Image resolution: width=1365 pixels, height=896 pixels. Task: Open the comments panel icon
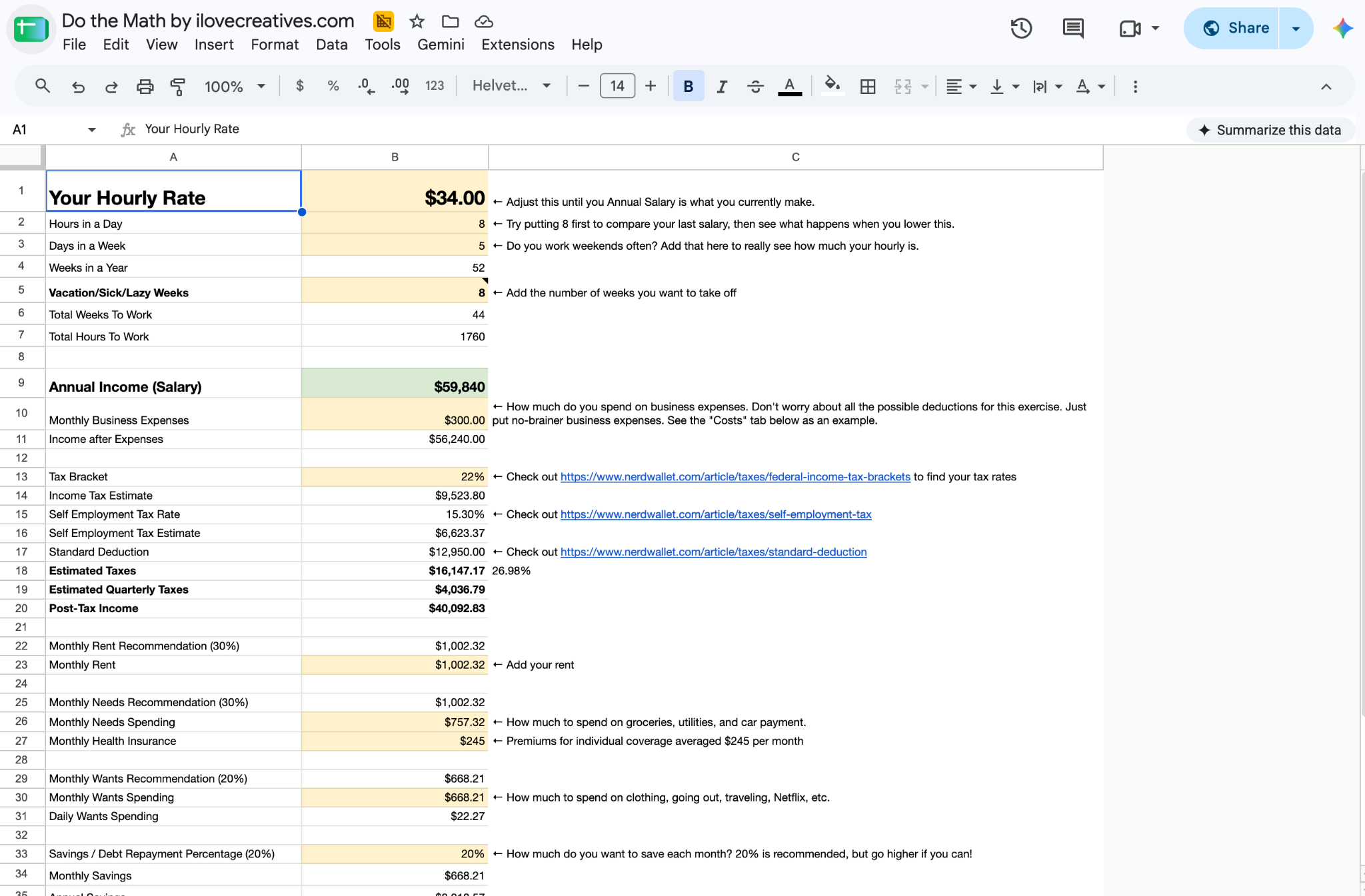[x=1073, y=28]
